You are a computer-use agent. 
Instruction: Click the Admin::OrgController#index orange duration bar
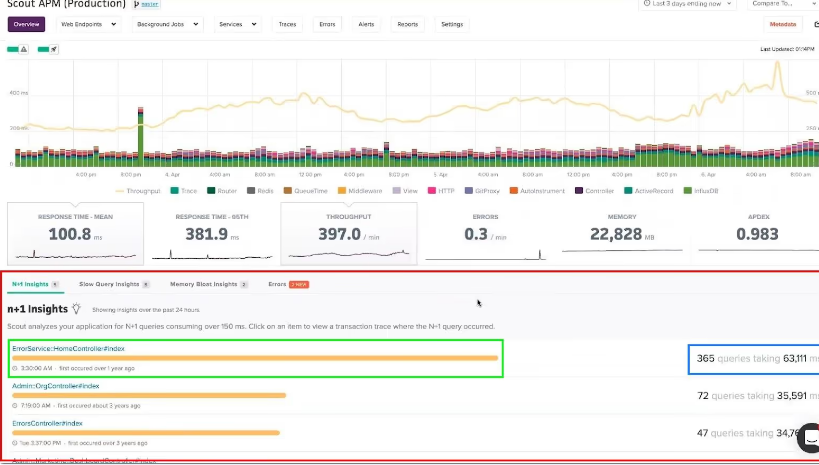(x=149, y=396)
